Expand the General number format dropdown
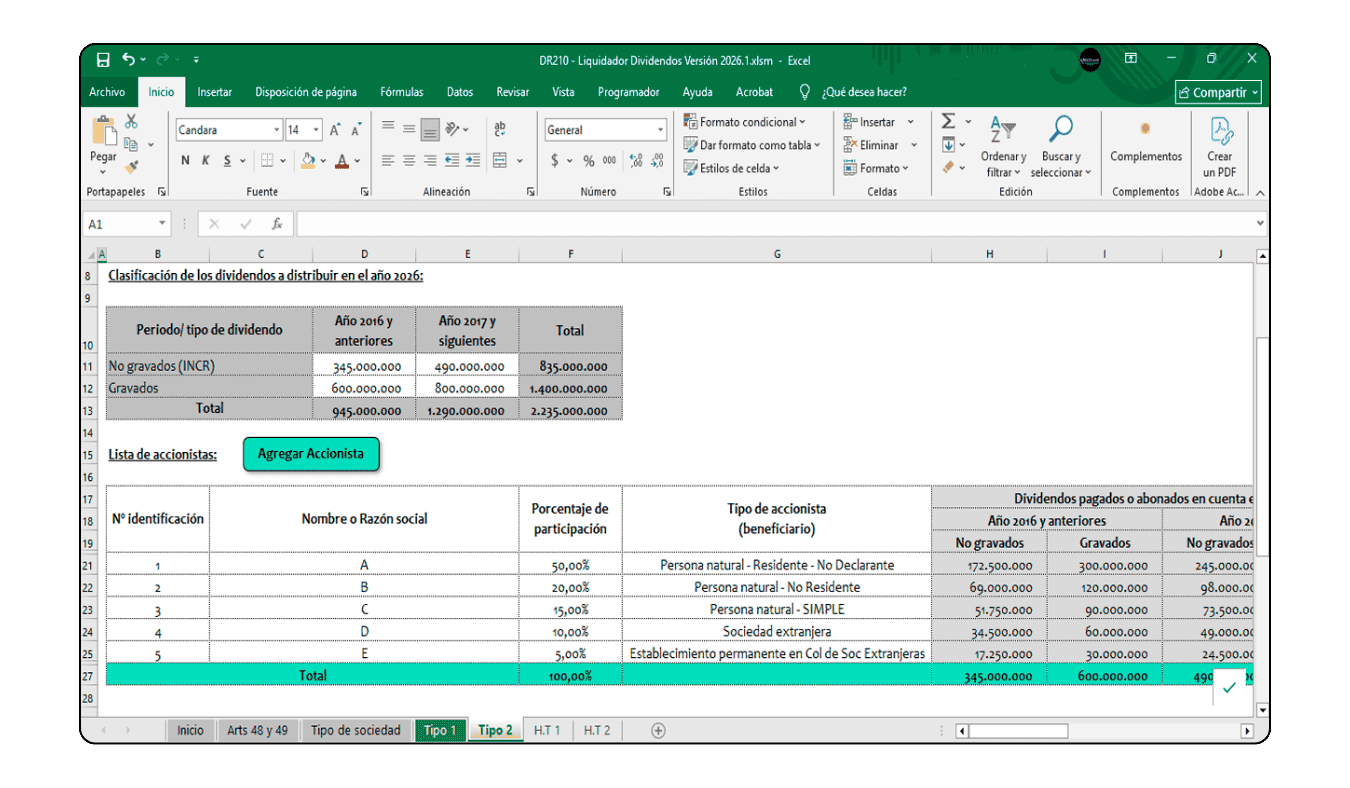Screen dimensions: 1350x788 (660, 130)
